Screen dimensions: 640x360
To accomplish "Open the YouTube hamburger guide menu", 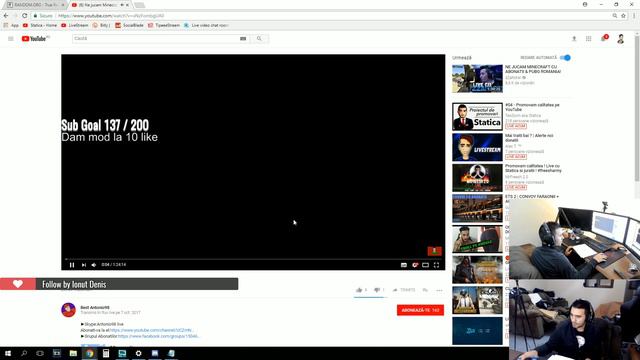I will coord(11,38).
